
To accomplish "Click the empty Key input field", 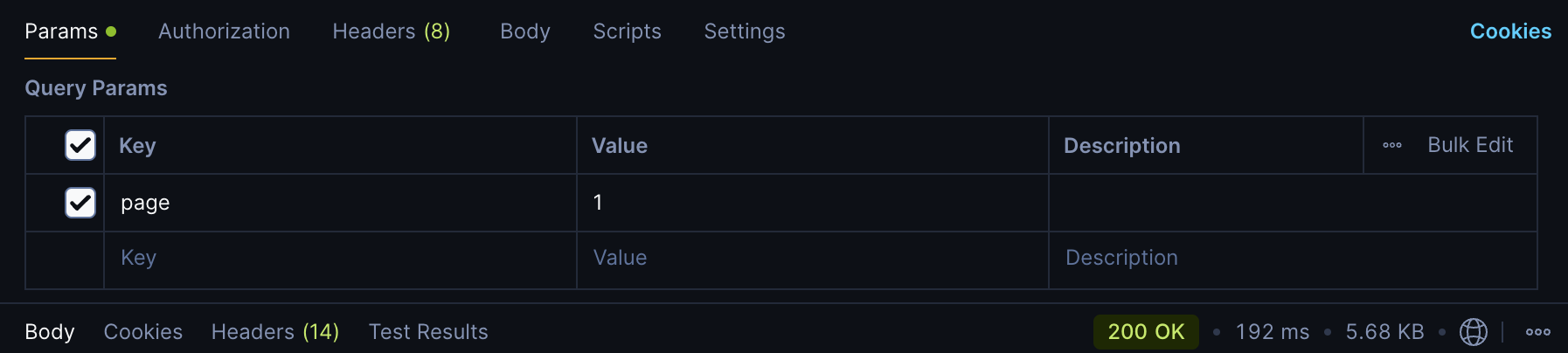I will 339,259.
